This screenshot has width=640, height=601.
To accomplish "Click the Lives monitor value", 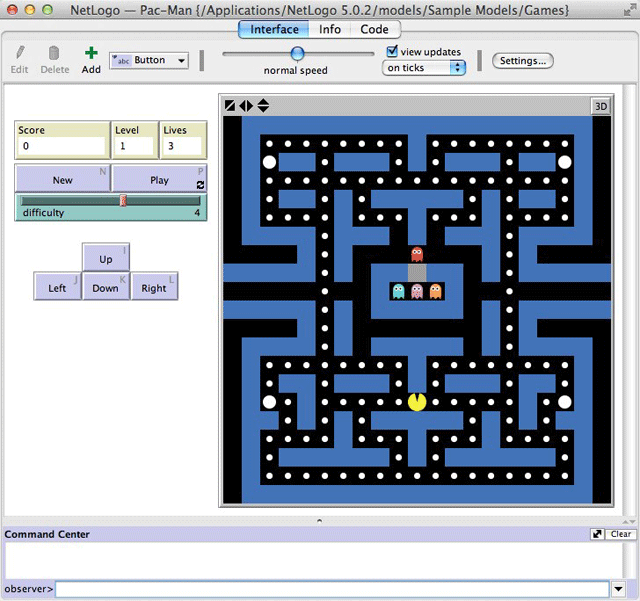I will (x=182, y=146).
